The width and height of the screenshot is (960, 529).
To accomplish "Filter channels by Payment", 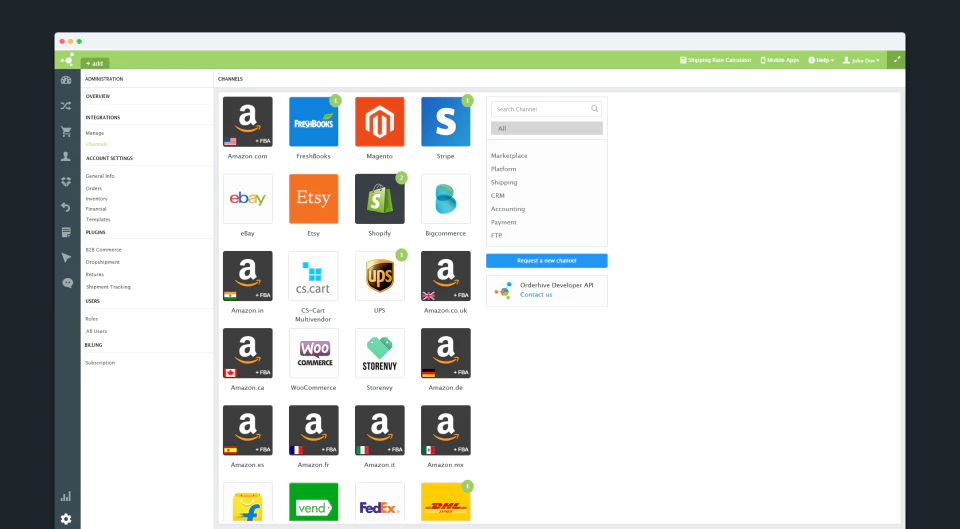I will tap(504, 222).
